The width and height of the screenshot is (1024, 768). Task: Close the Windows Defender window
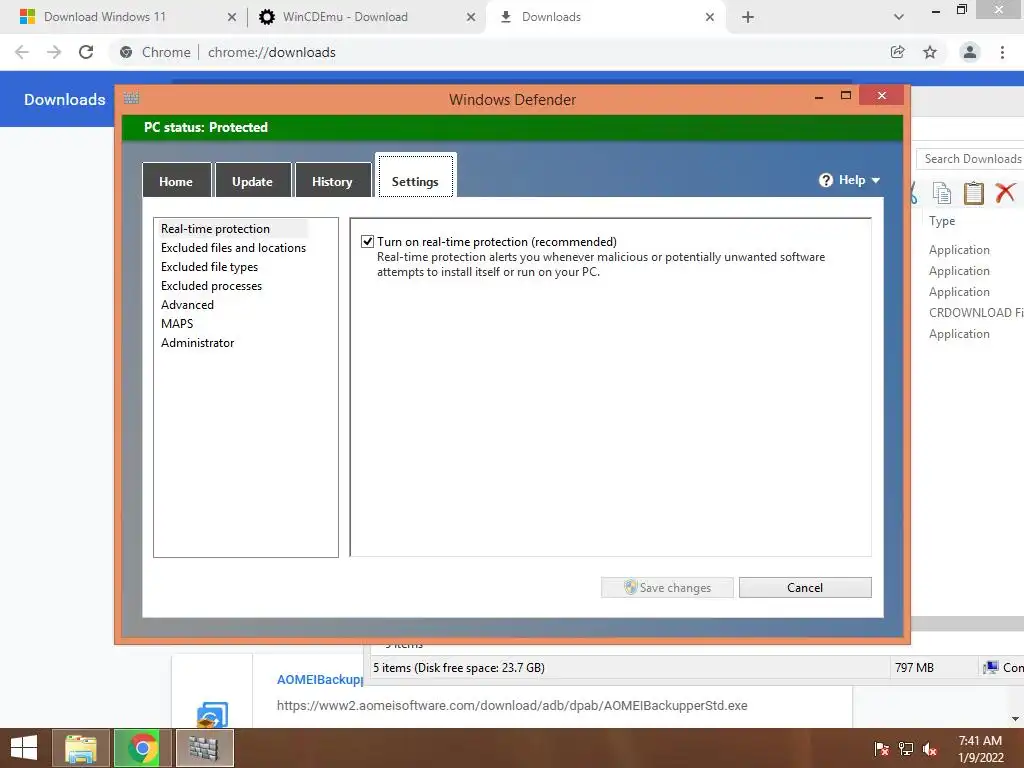(882, 95)
